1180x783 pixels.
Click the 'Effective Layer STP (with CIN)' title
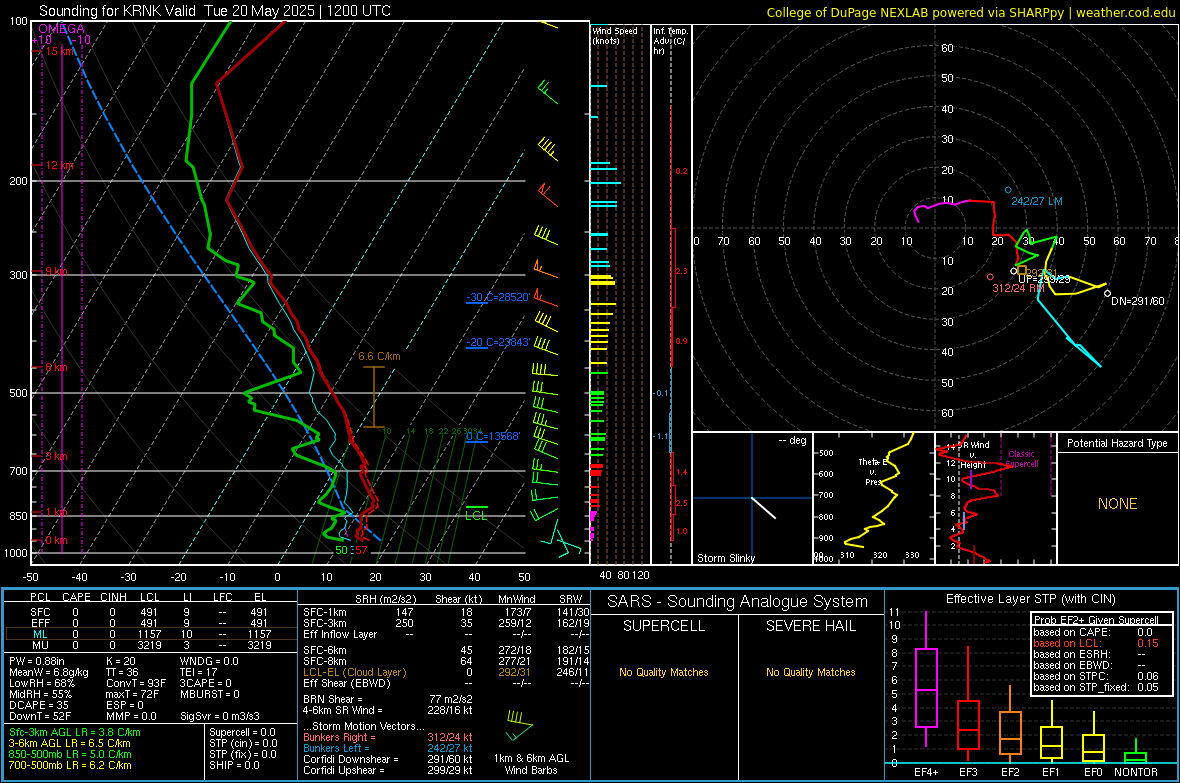[1030, 599]
